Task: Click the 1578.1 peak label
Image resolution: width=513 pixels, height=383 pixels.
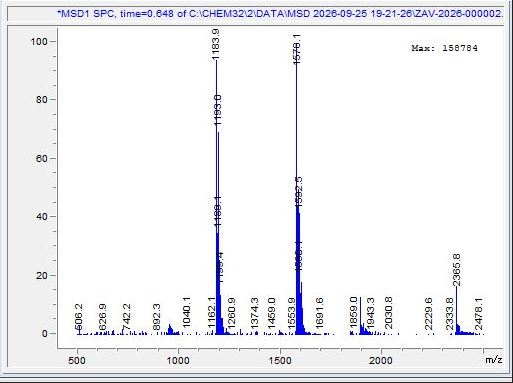Action: tap(297, 49)
